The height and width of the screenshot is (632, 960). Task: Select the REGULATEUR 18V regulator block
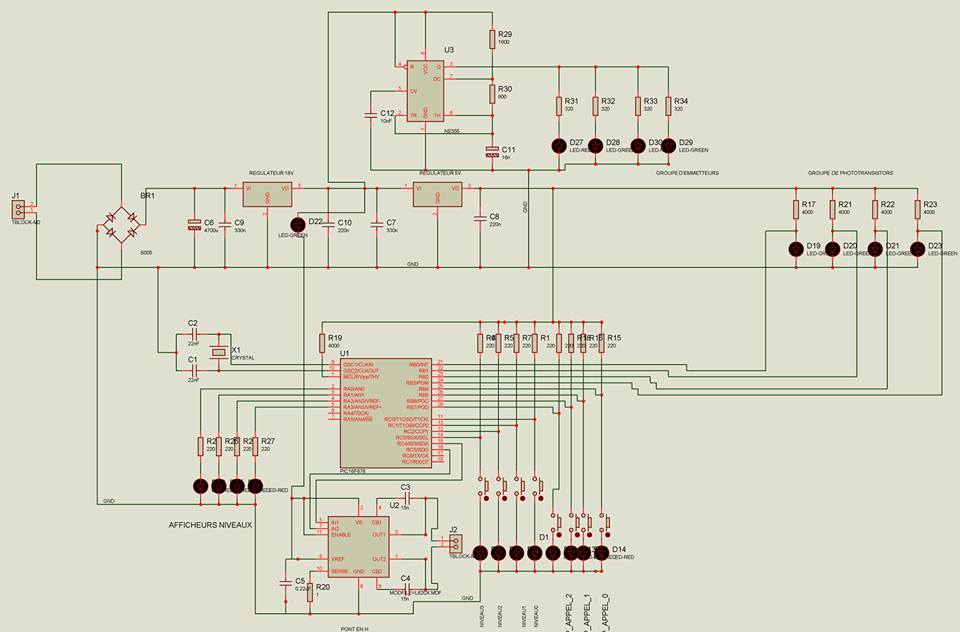[267, 195]
